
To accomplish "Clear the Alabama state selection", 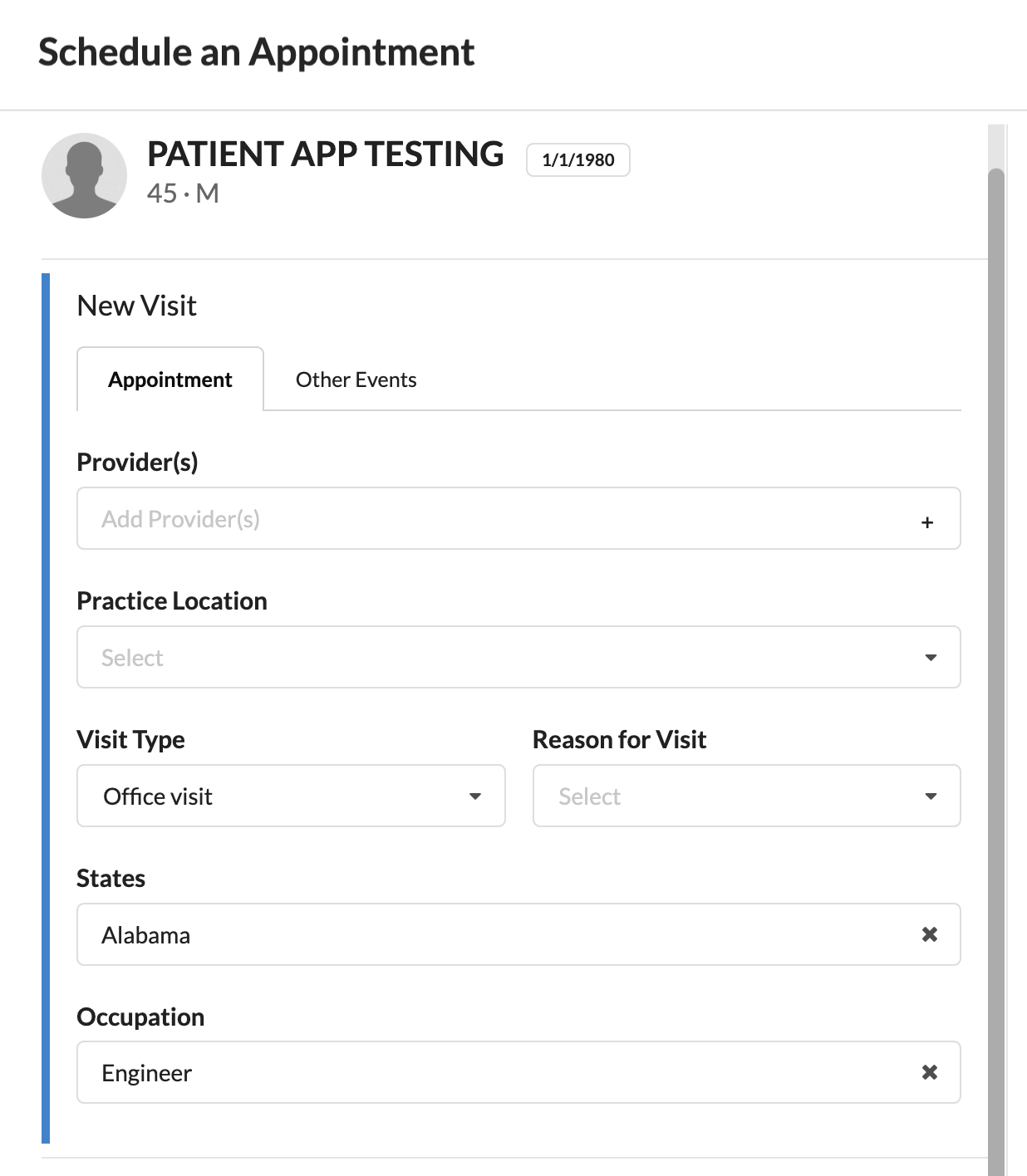I will point(930,934).
